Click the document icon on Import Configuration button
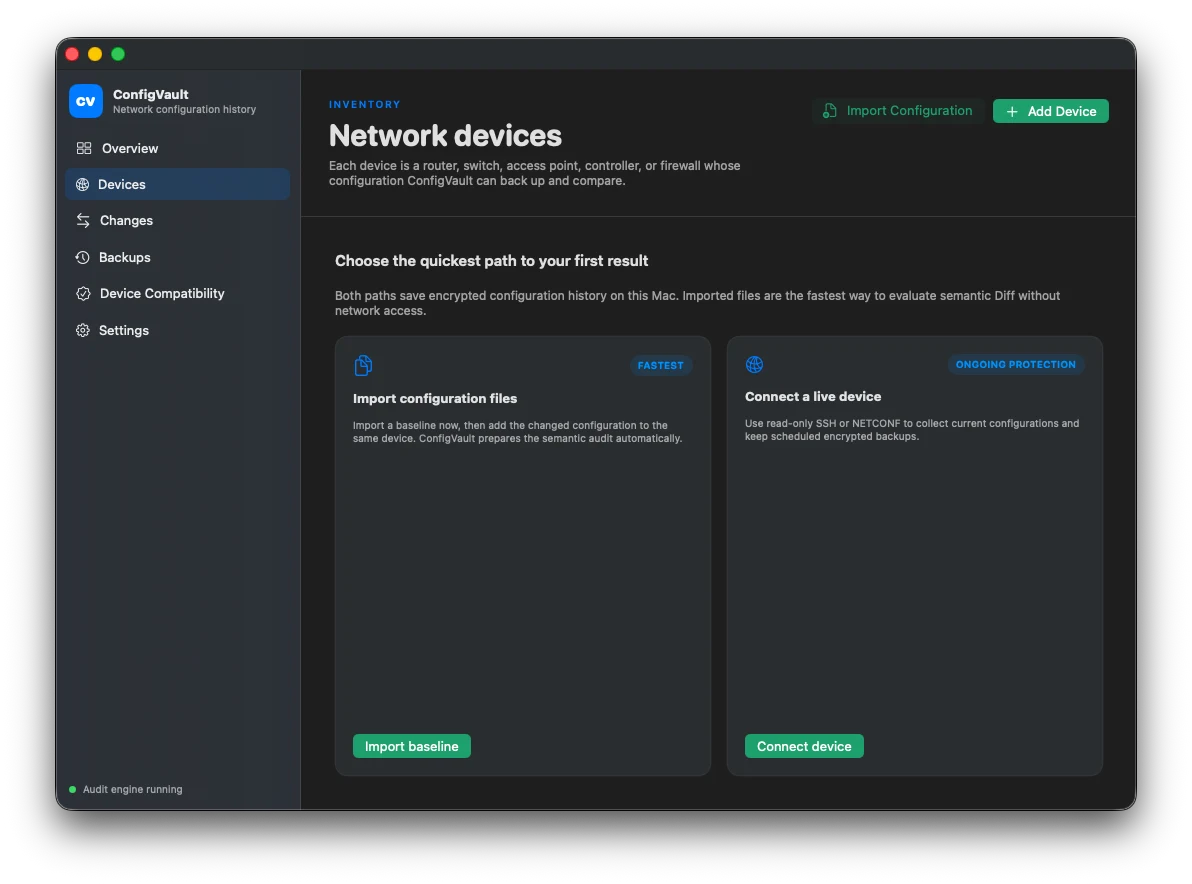Screen dimensions: 1192x884 point(829,111)
